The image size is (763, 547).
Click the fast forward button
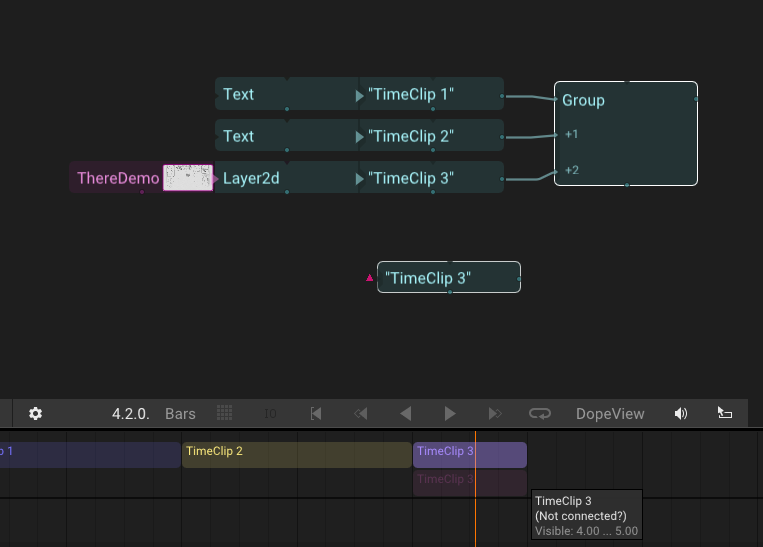tap(494, 413)
